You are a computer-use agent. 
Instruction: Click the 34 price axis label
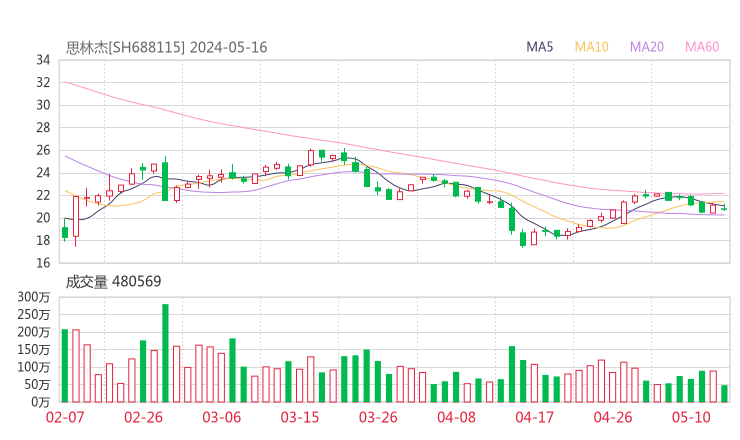pyautogui.click(x=43, y=60)
